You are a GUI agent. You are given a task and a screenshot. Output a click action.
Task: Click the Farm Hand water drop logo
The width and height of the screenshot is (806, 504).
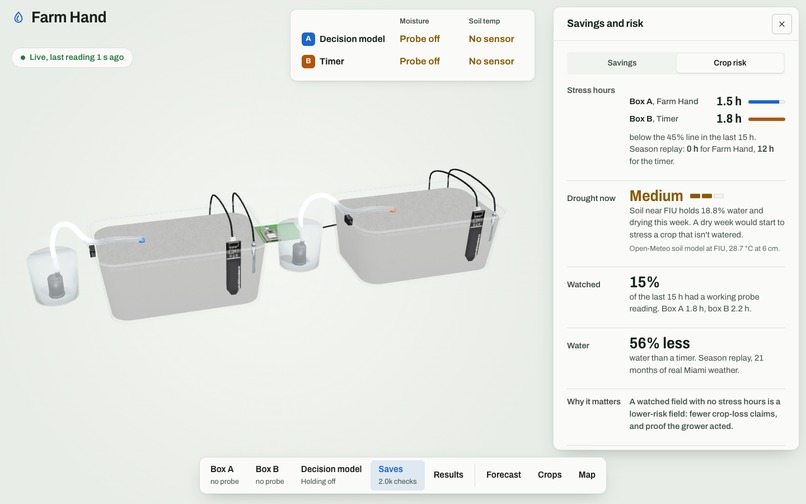point(19,17)
